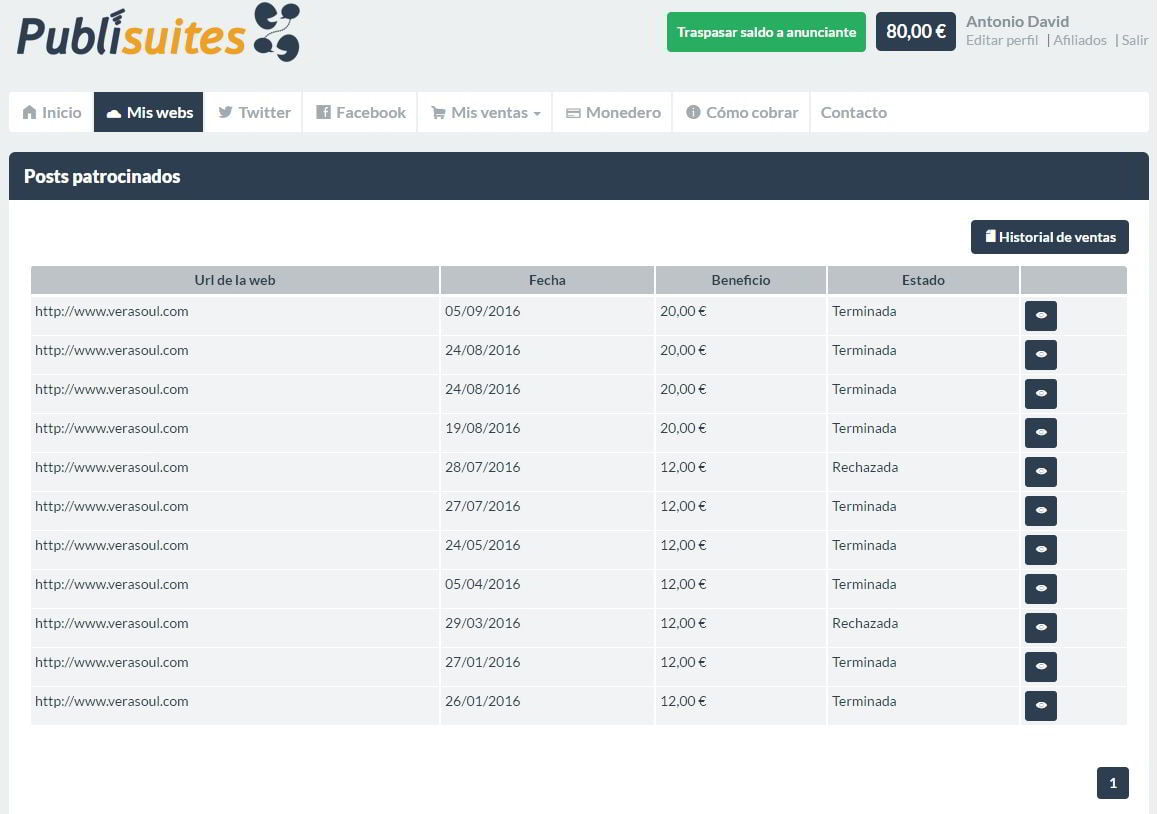
Task: Switch to the Facebook tab
Action: (x=361, y=112)
